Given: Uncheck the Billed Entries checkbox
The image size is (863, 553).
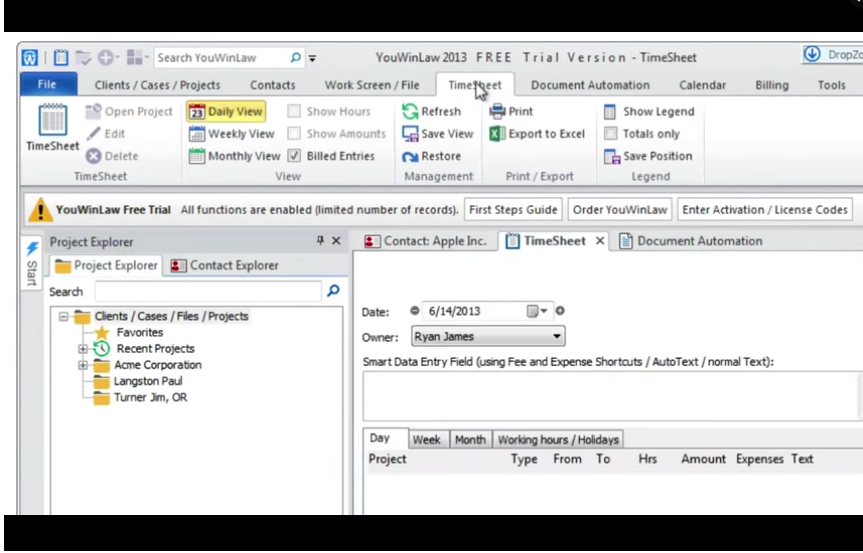Looking at the screenshot, I should coord(294,156).
